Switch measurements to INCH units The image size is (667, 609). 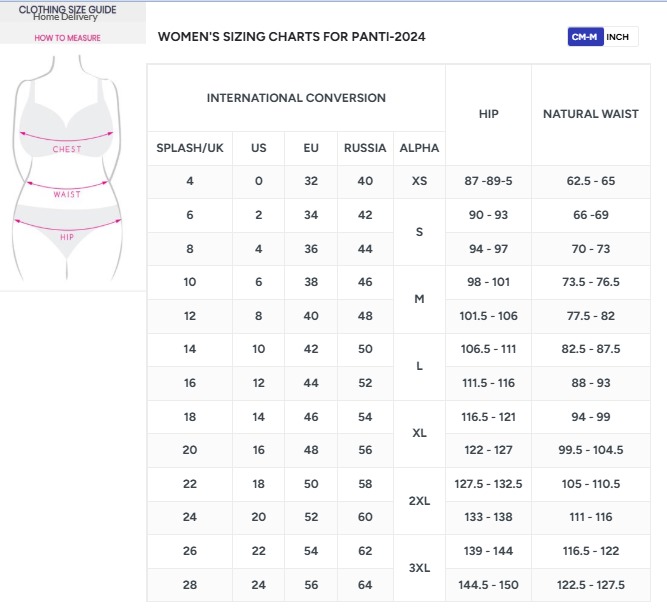pyautogui.click(x=619, y=37)
